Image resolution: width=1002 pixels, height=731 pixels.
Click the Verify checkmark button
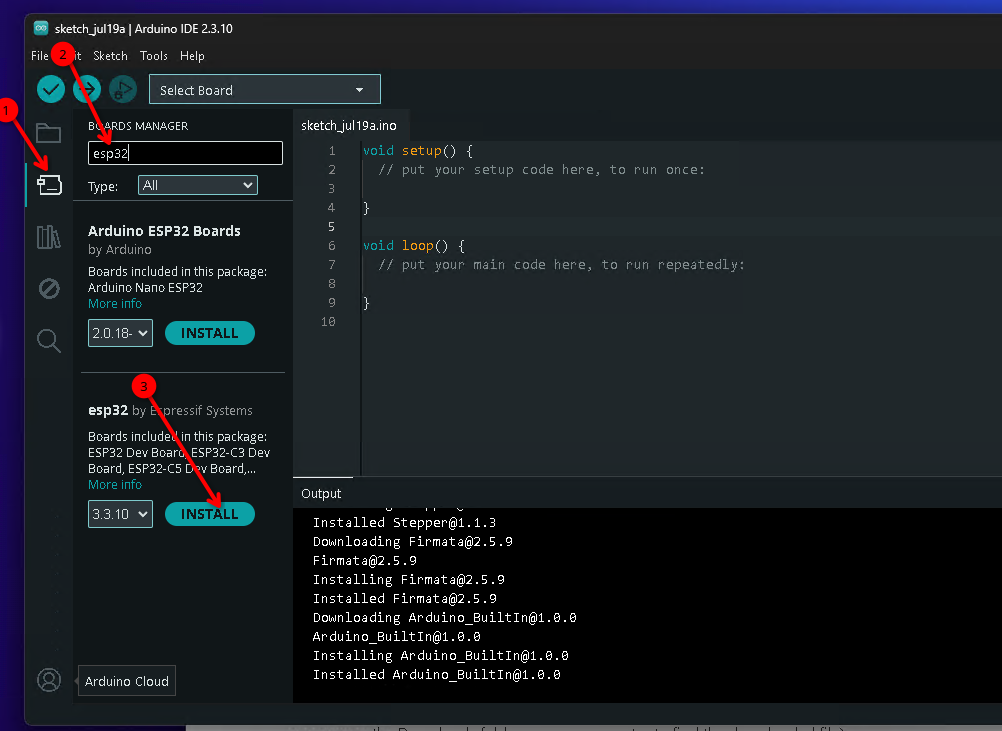click(50, 89)
